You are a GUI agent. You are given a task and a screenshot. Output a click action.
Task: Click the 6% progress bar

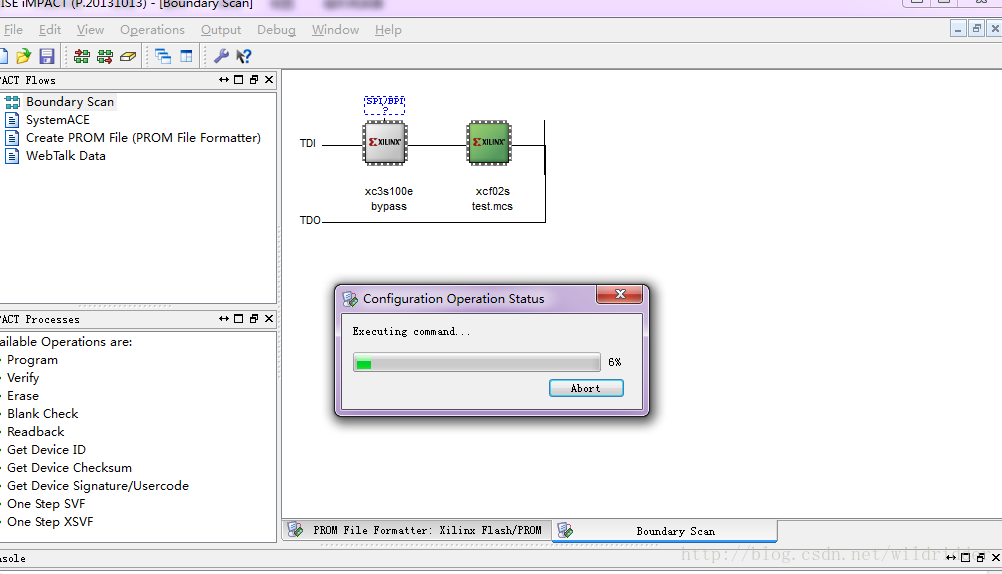click(477, 362)
